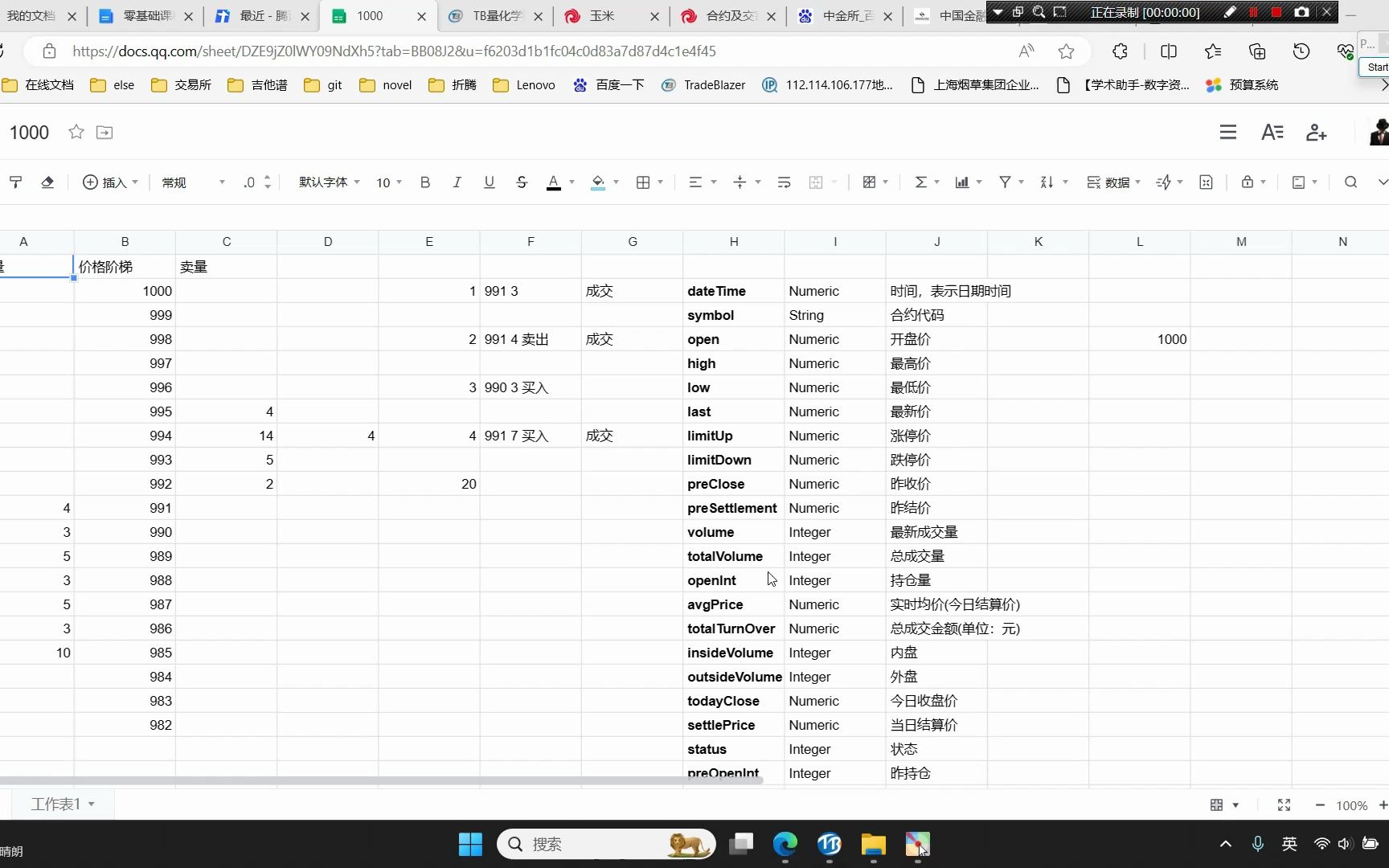Open the 交易所 bookmark folder
Viewport: 1389px width, 868px height.
[182, 84]
